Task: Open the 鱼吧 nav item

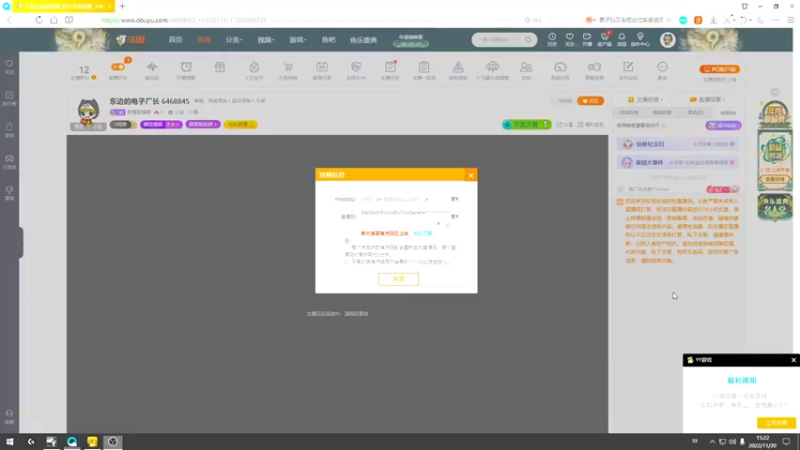Action: 329,40
